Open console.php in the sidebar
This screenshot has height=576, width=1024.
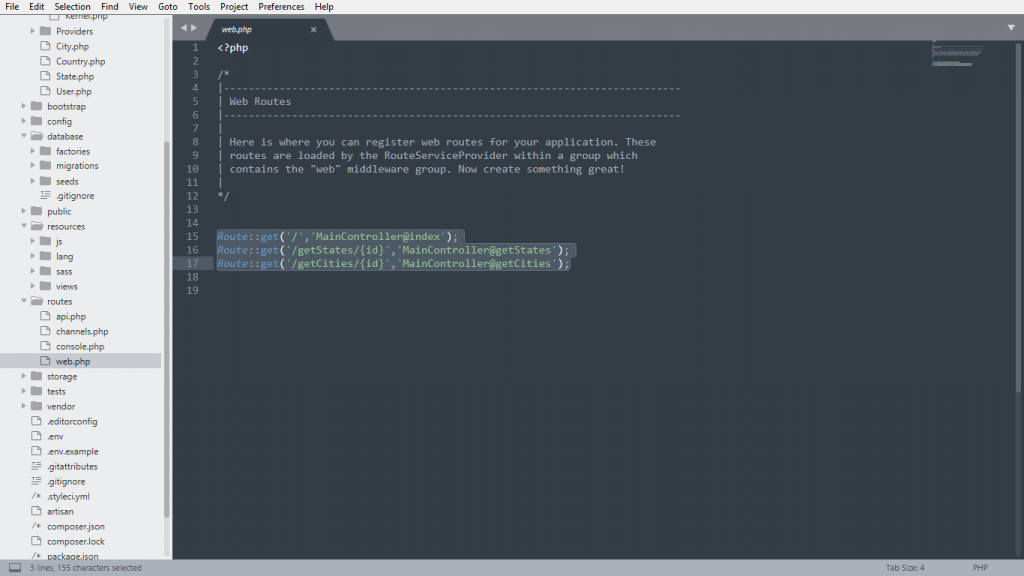[x=79, y=346]
